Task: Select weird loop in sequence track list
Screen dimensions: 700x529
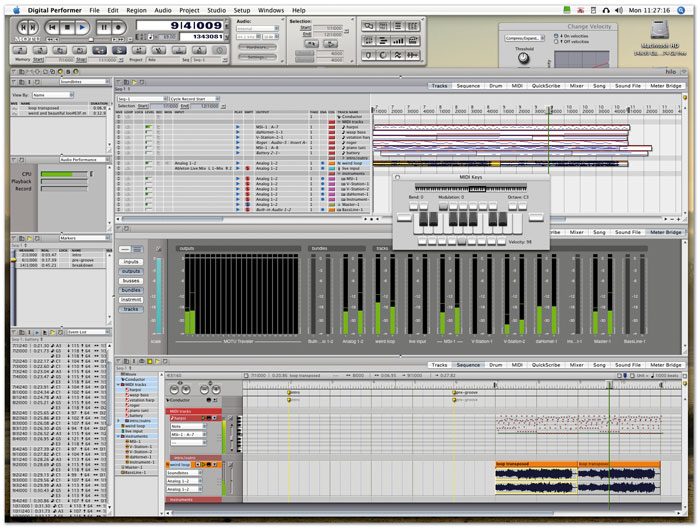Action: point(134,426)
